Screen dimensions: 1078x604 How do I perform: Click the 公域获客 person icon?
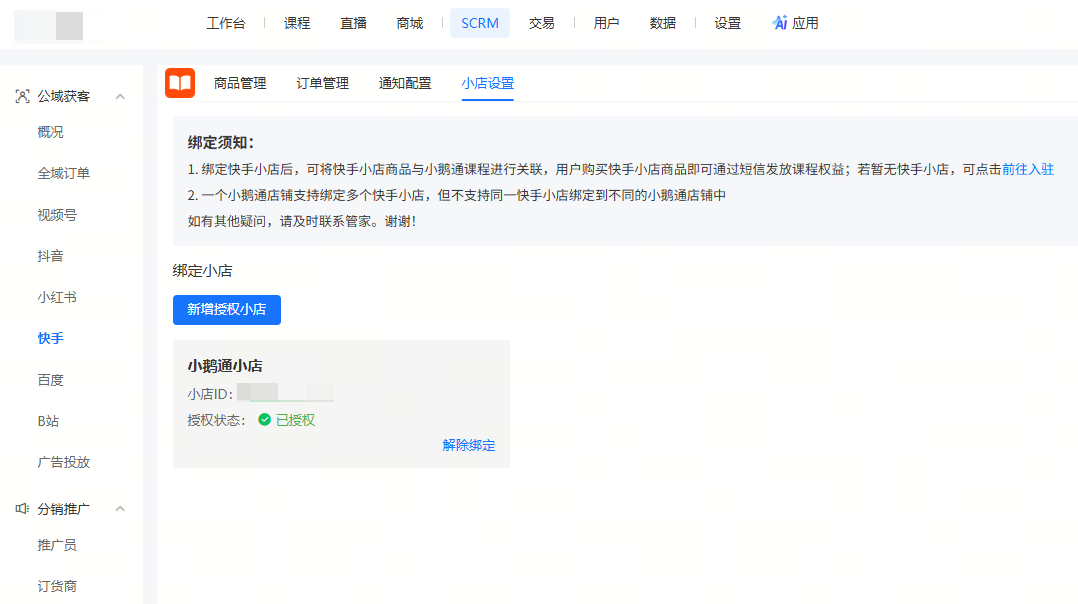point(23,96)
